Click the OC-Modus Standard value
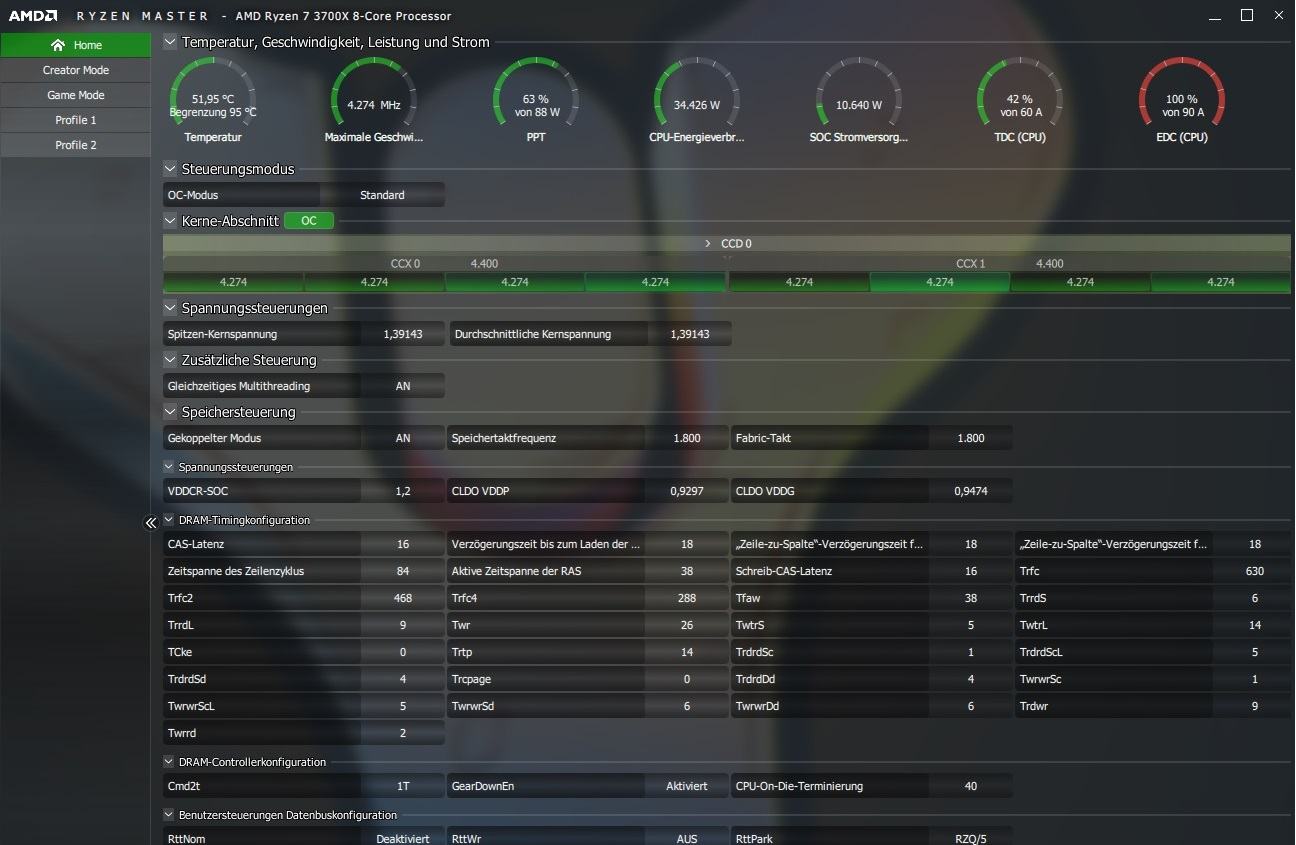Viewport: 1296px width, 845px height. (382, 195)
